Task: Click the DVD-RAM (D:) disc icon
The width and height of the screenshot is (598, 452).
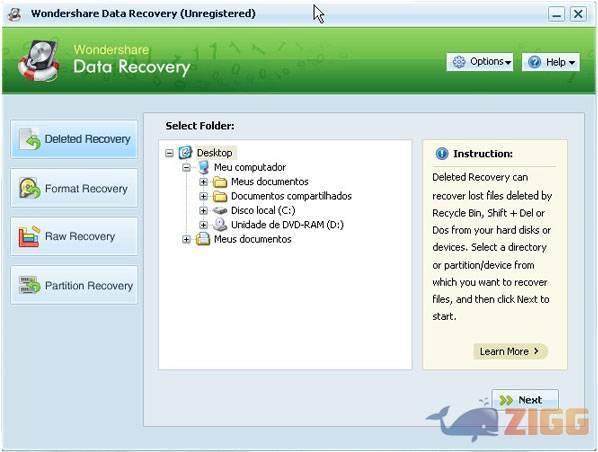Action: pos(220,225)
